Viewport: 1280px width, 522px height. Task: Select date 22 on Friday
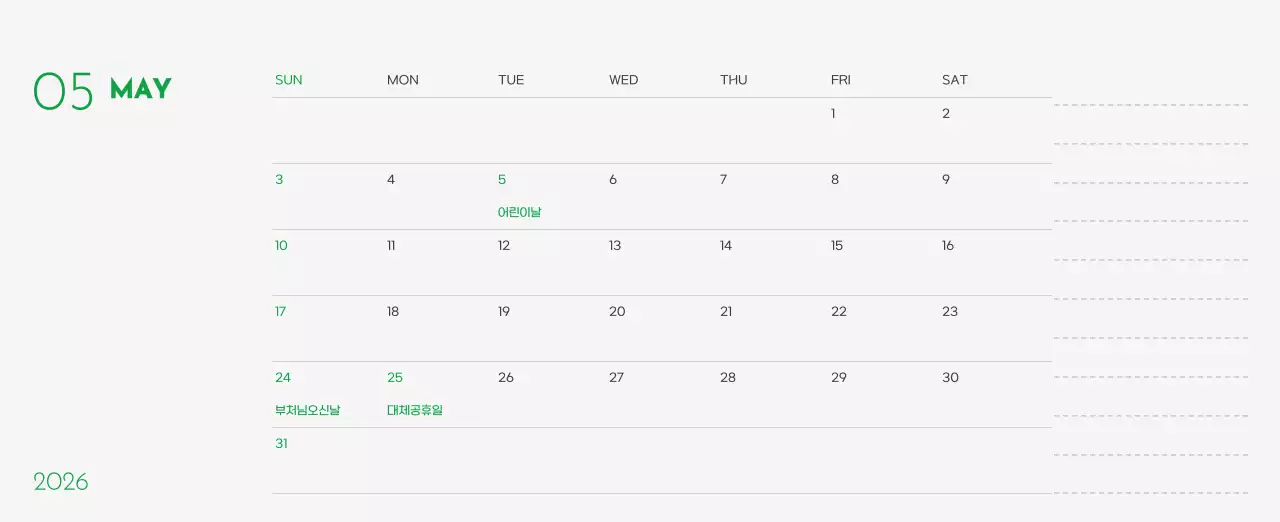click(838, 312)
